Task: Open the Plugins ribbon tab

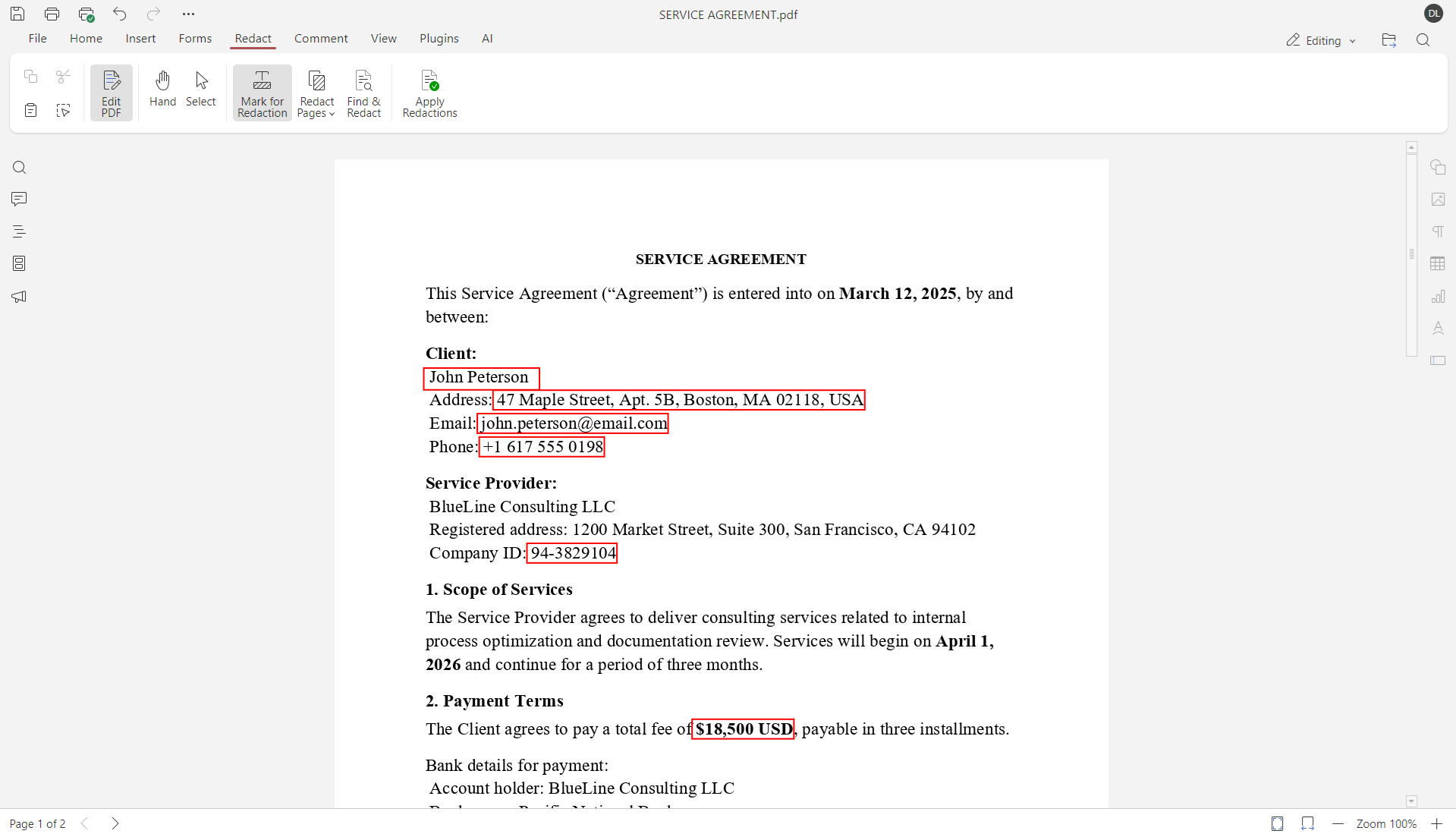Action: click(x=439, y=38)
